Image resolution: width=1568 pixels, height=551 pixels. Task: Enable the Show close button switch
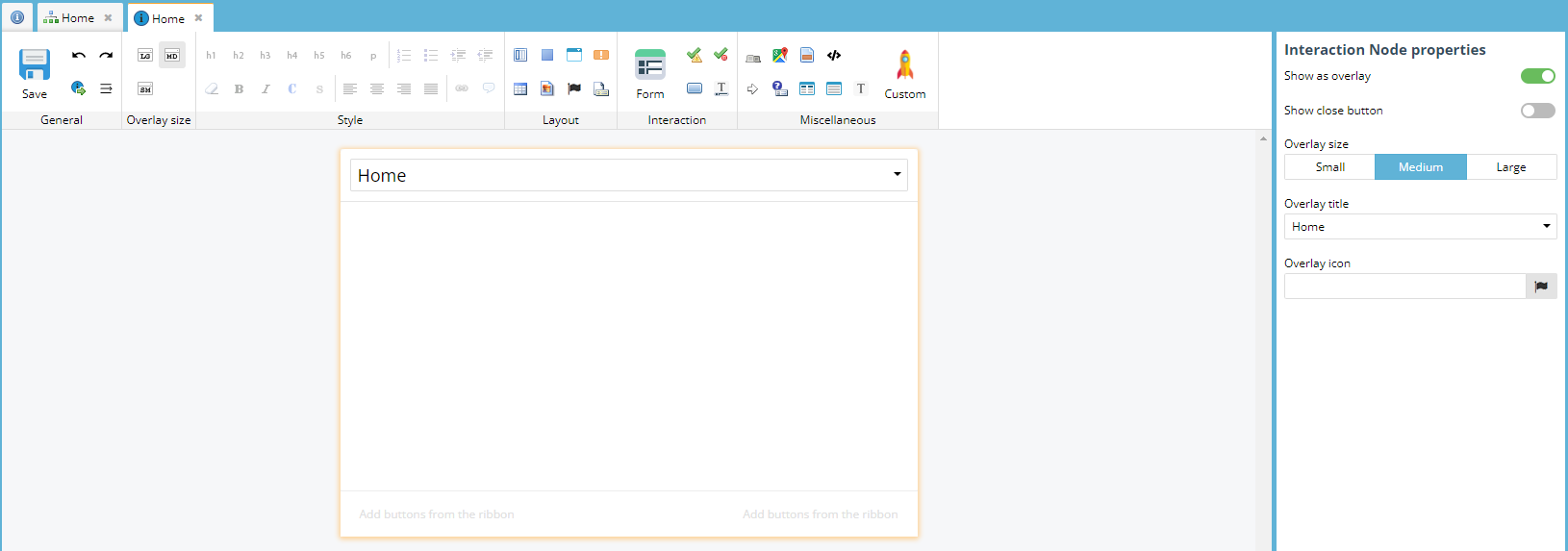tap(1537, 111)
